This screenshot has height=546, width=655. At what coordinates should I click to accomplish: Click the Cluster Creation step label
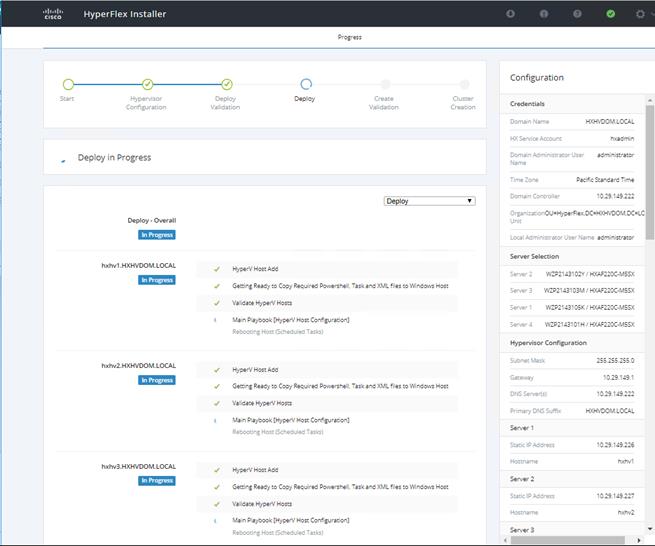(463, 103)
